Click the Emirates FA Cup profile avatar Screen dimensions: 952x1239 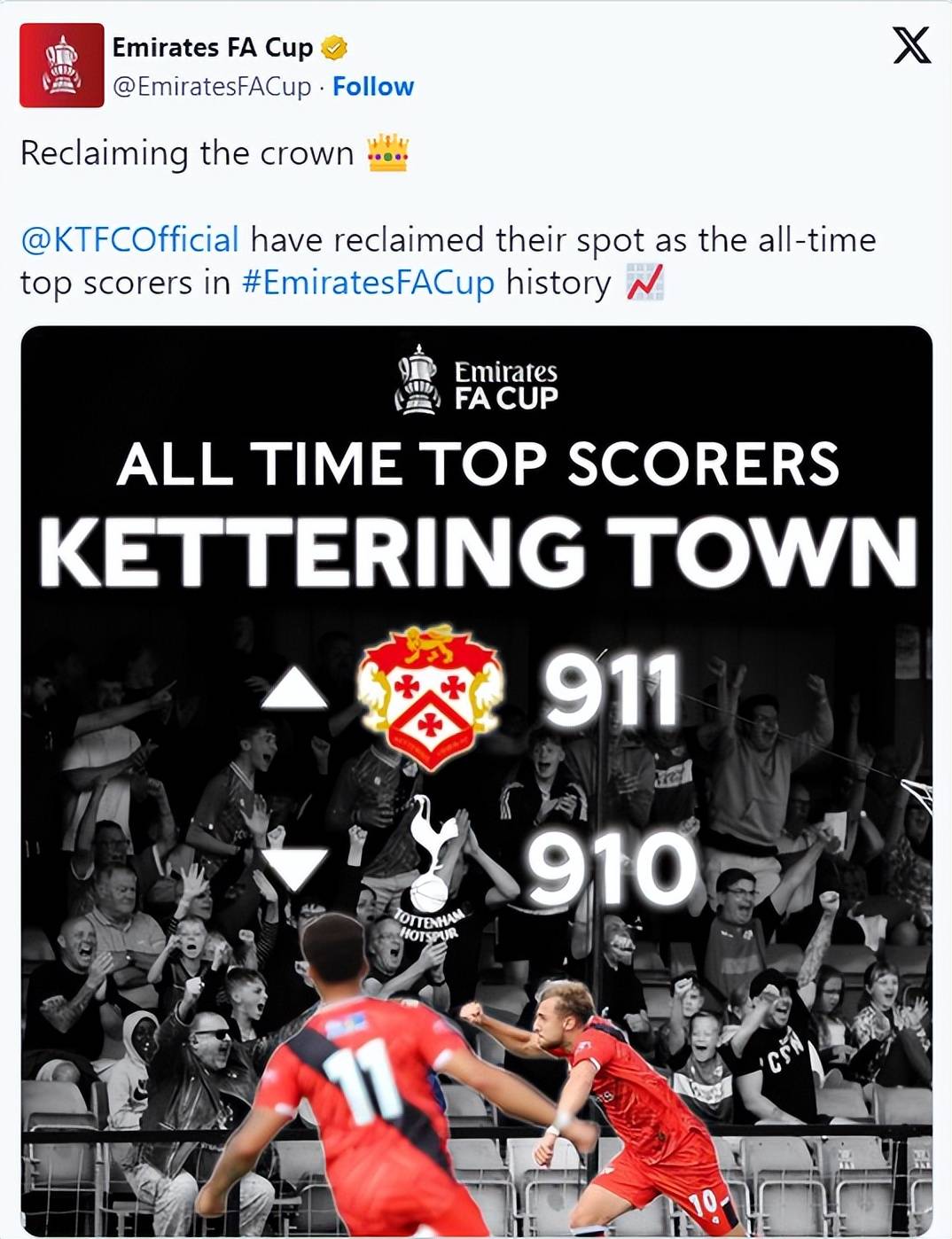click(61, 66)
